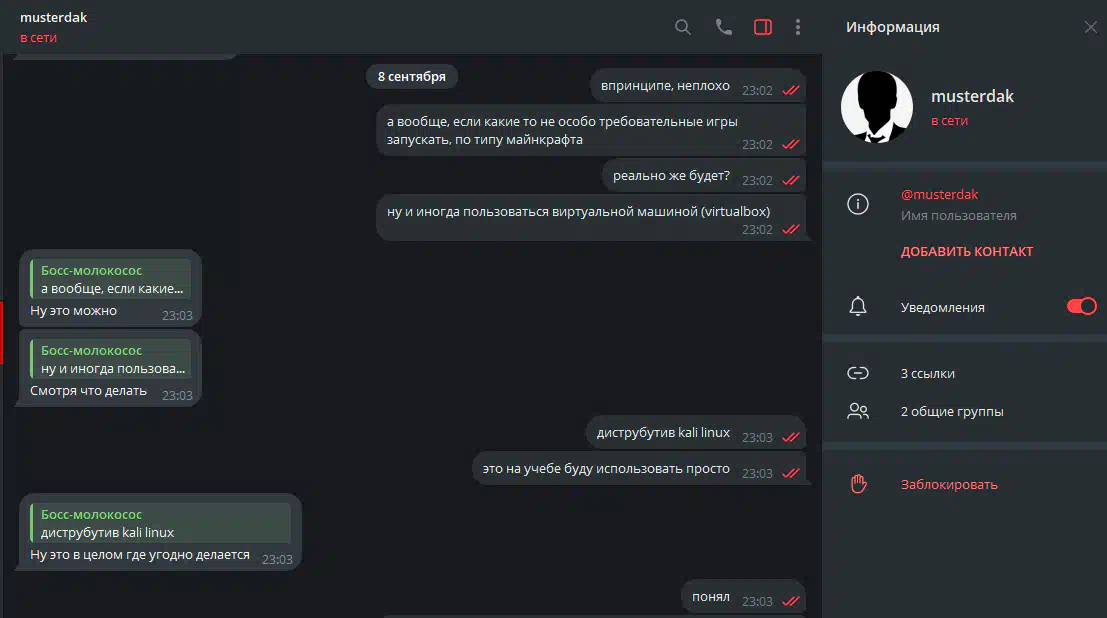Open musterdak's profile photo
This screenshot has height=618, width=1107.
point(877,107)
